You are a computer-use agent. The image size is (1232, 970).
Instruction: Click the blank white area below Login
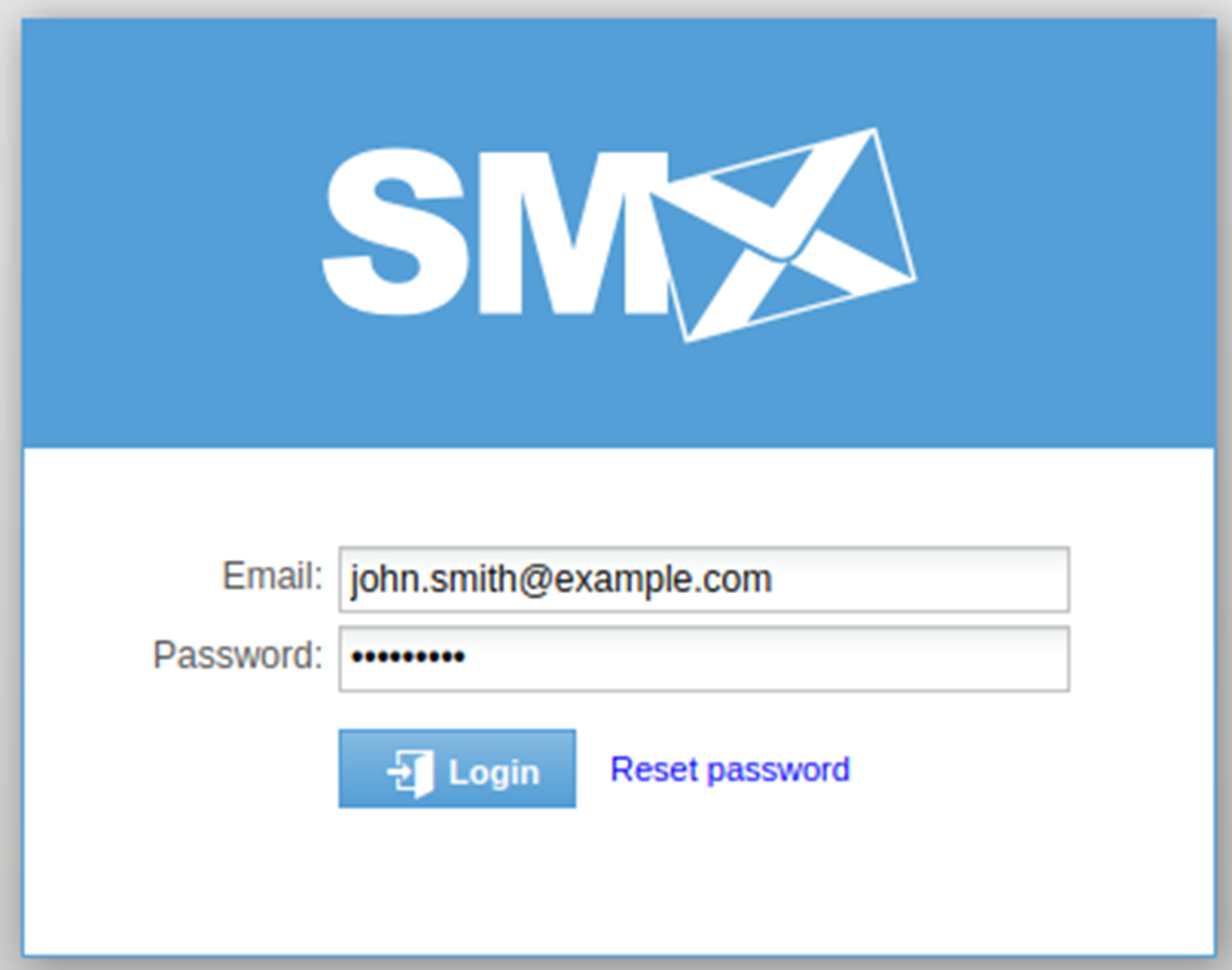[x=616, y=880]
